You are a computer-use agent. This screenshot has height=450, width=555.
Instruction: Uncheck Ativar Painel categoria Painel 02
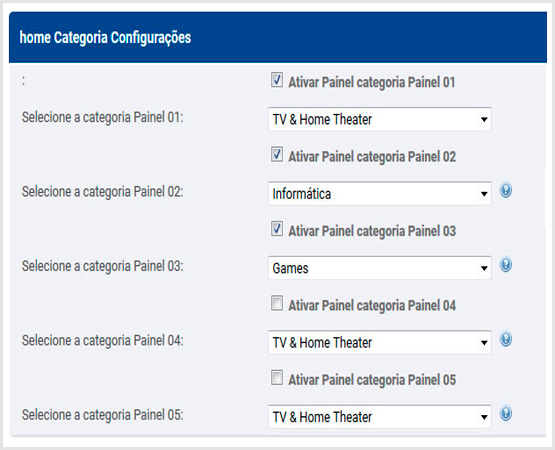tap(277, 155)
